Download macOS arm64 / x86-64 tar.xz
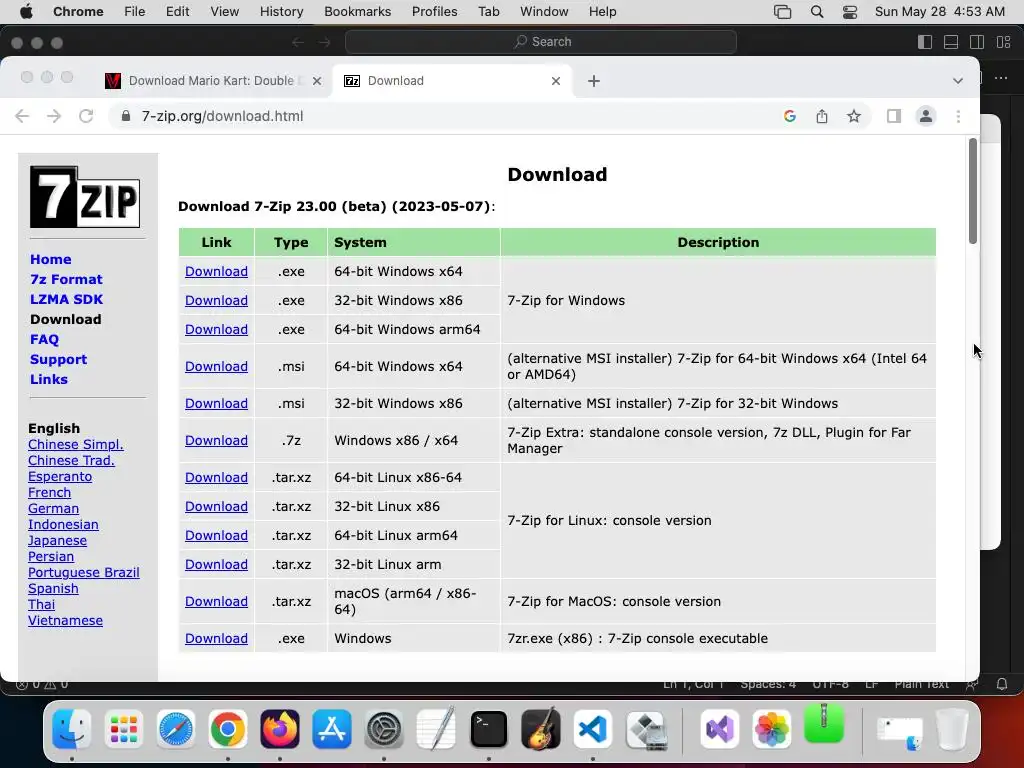Viewport: 1024px width, 768px height. point(216,601)
